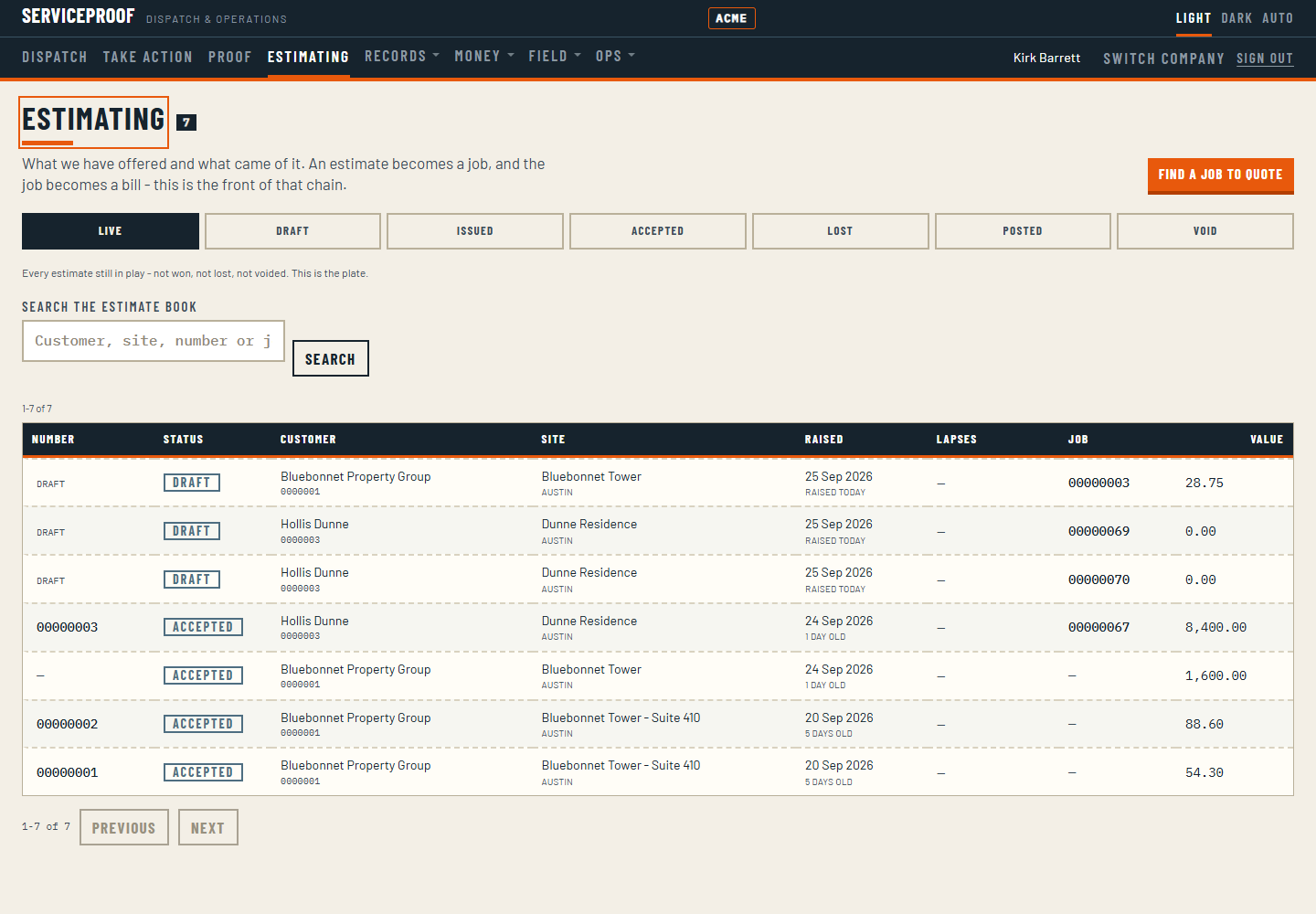Open estimate number 00000001
The image size is (1316, 914).
pos(67,773)
